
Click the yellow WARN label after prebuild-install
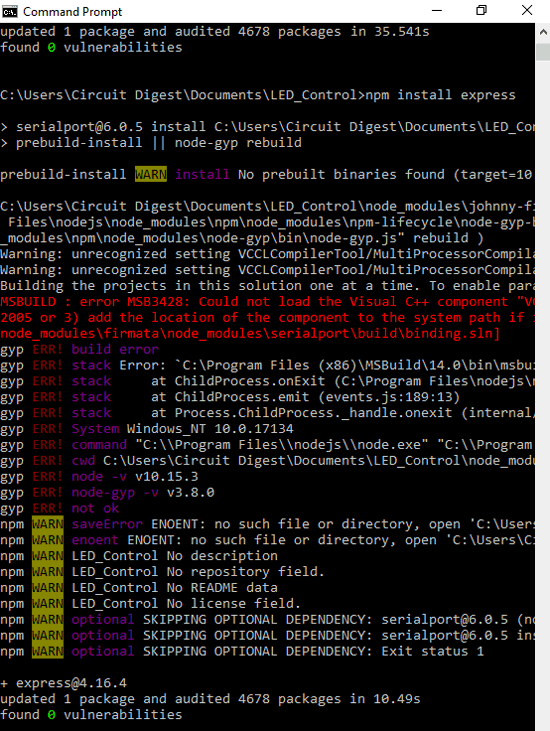(x=151, y=174)
